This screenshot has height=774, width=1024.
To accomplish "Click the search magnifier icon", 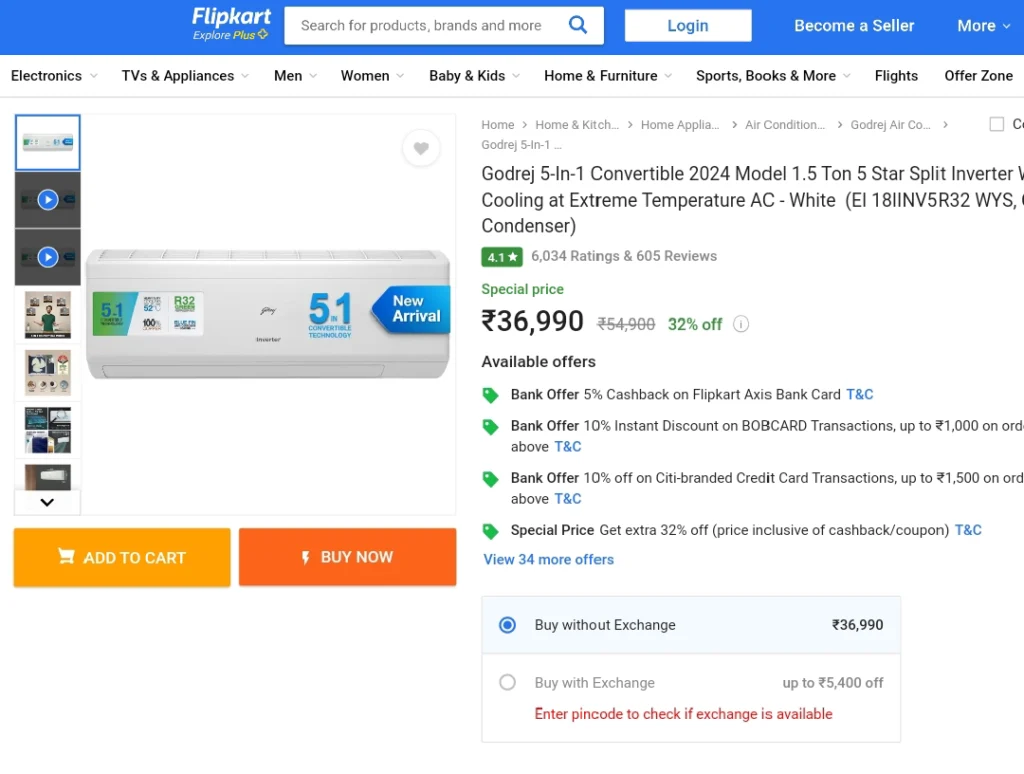I will point(577,25).
